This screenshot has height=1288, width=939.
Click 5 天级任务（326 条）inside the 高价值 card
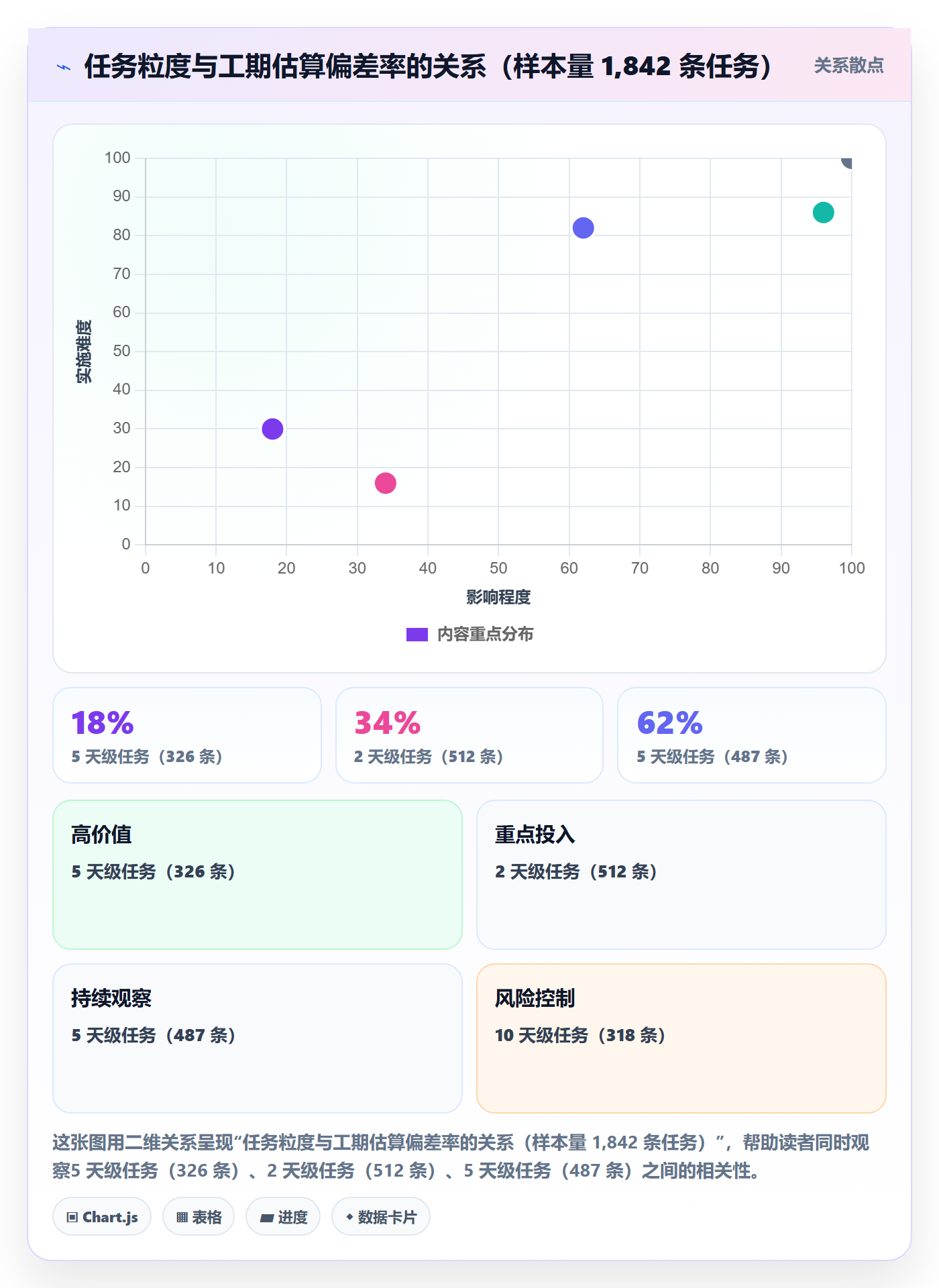(x=154, y=871)
